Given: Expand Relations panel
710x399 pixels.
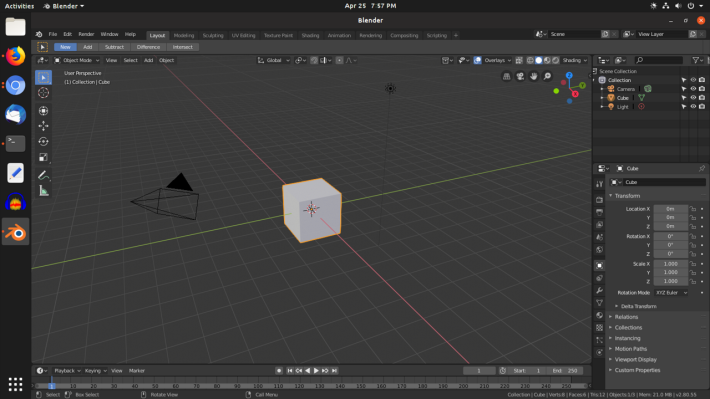Looking at the screenshot, I should pyautogui.click(x=626, y=317).
